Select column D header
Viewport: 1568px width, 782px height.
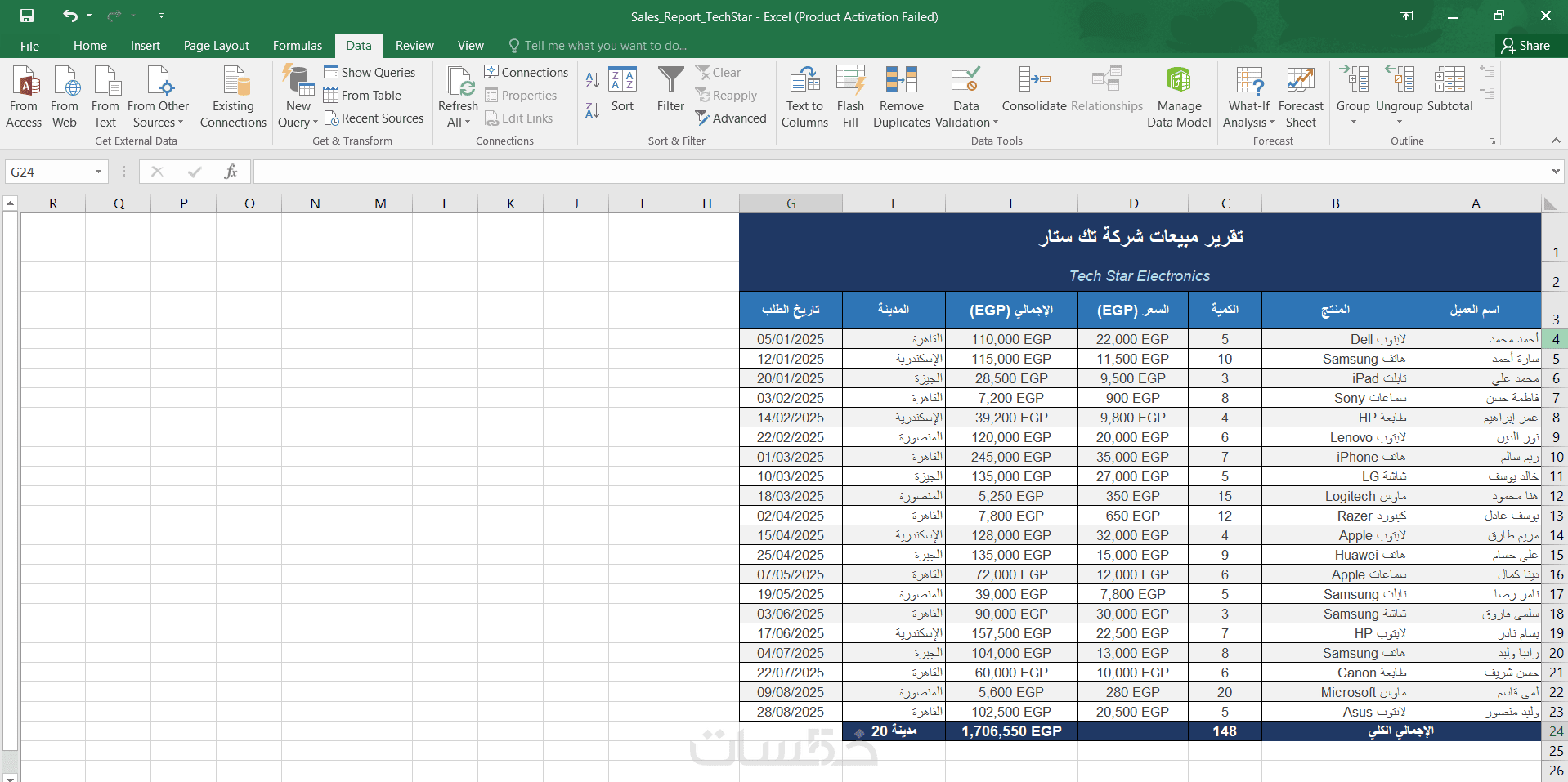tap(1133, 203)
